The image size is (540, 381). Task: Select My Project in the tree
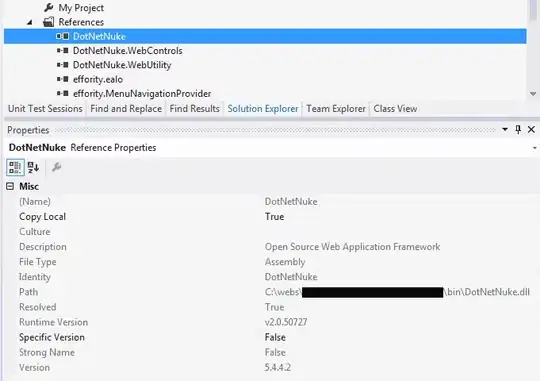point(81,8)
